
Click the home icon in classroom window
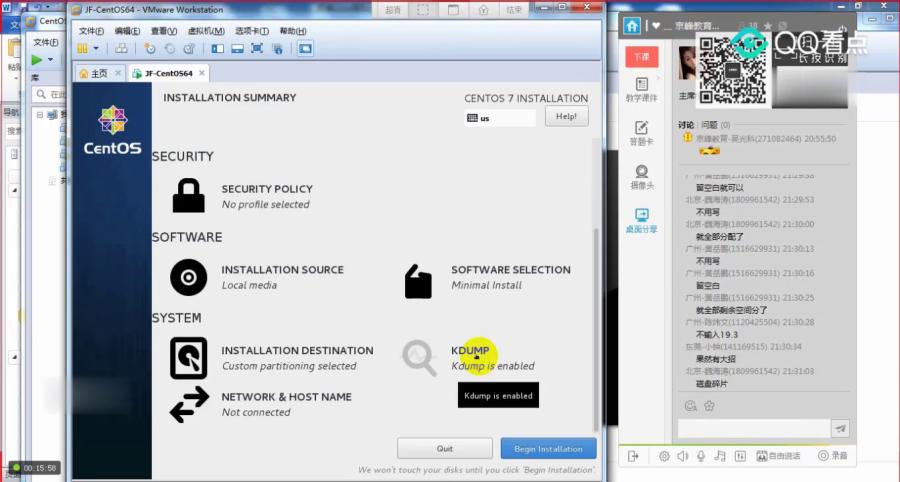tap(632, 26)
